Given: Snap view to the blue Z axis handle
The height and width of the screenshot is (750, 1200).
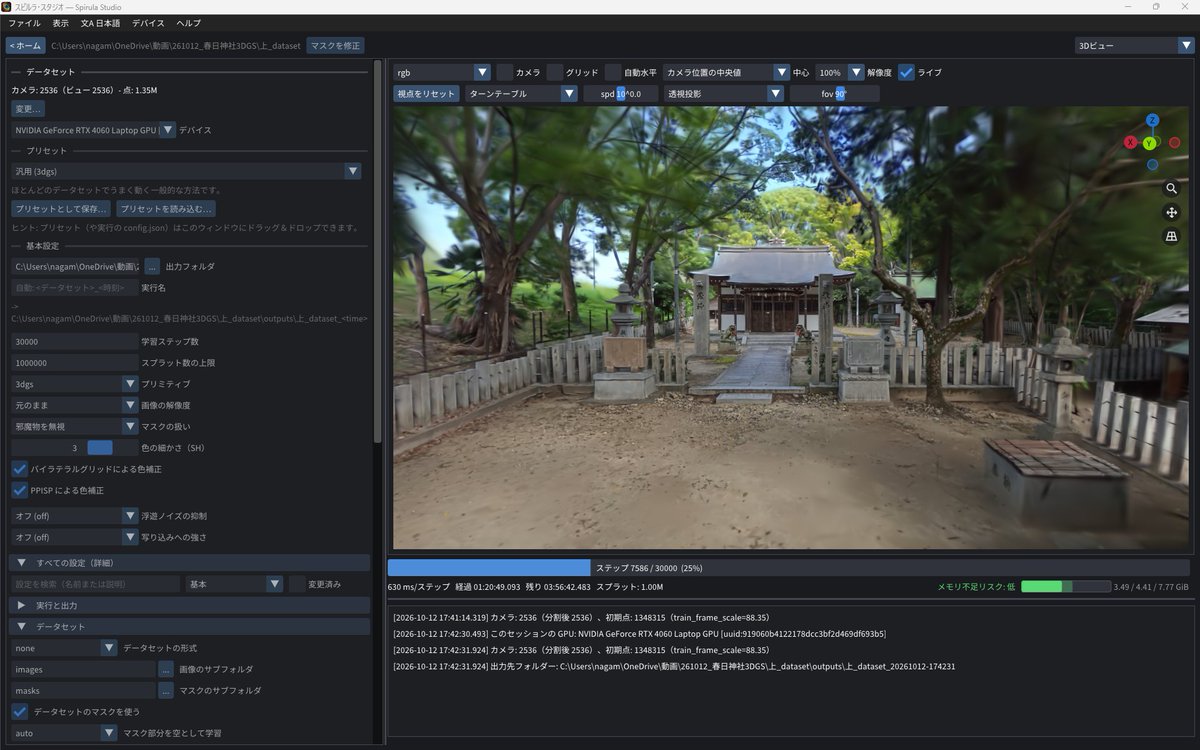Looking at the screenshot, I should [1152, 120].
